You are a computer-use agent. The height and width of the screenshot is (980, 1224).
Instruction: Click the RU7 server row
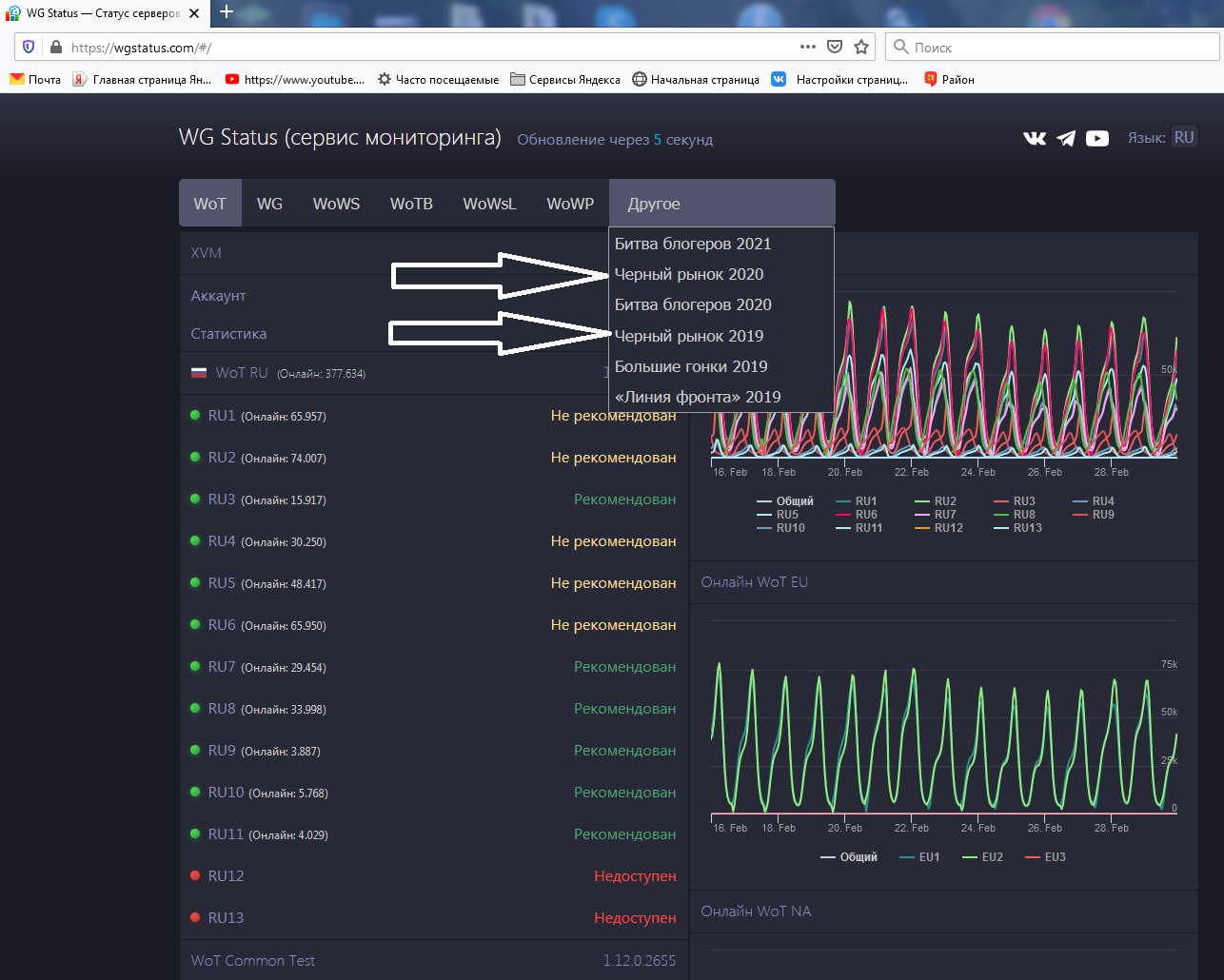(x=434, y=667)
